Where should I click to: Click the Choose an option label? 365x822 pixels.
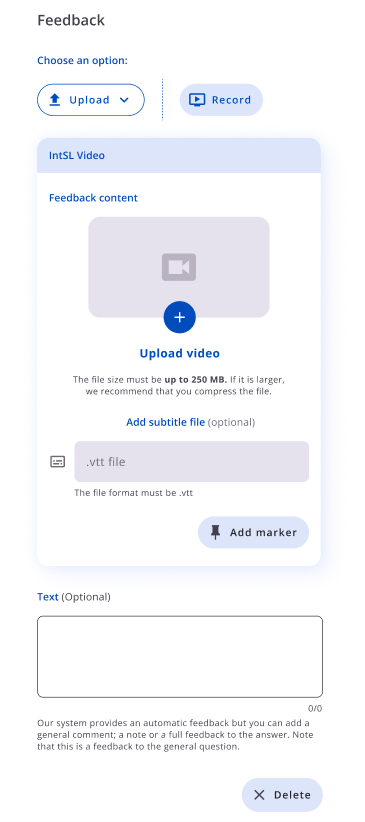82,60
